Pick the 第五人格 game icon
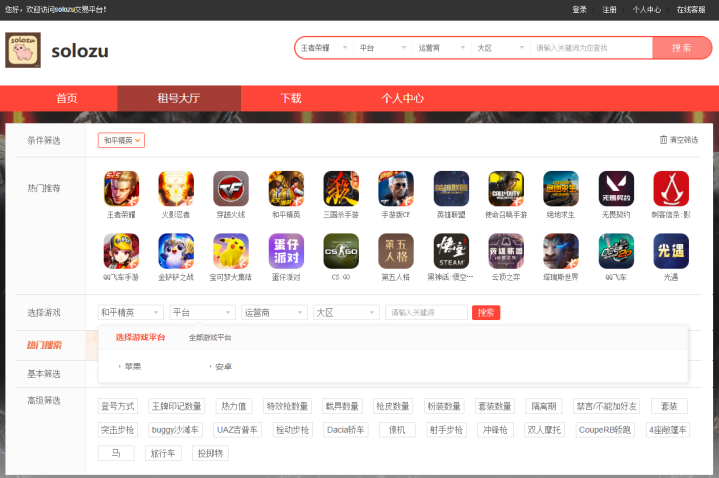719x478 pixels. click(396, 251)
